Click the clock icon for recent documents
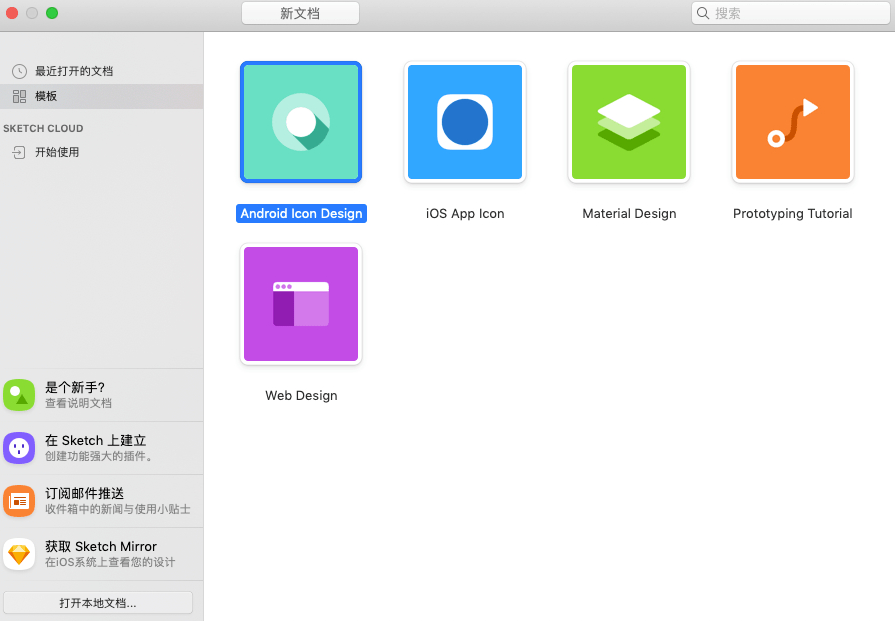The width and height of the screenshot is (895, 621). 19,71
